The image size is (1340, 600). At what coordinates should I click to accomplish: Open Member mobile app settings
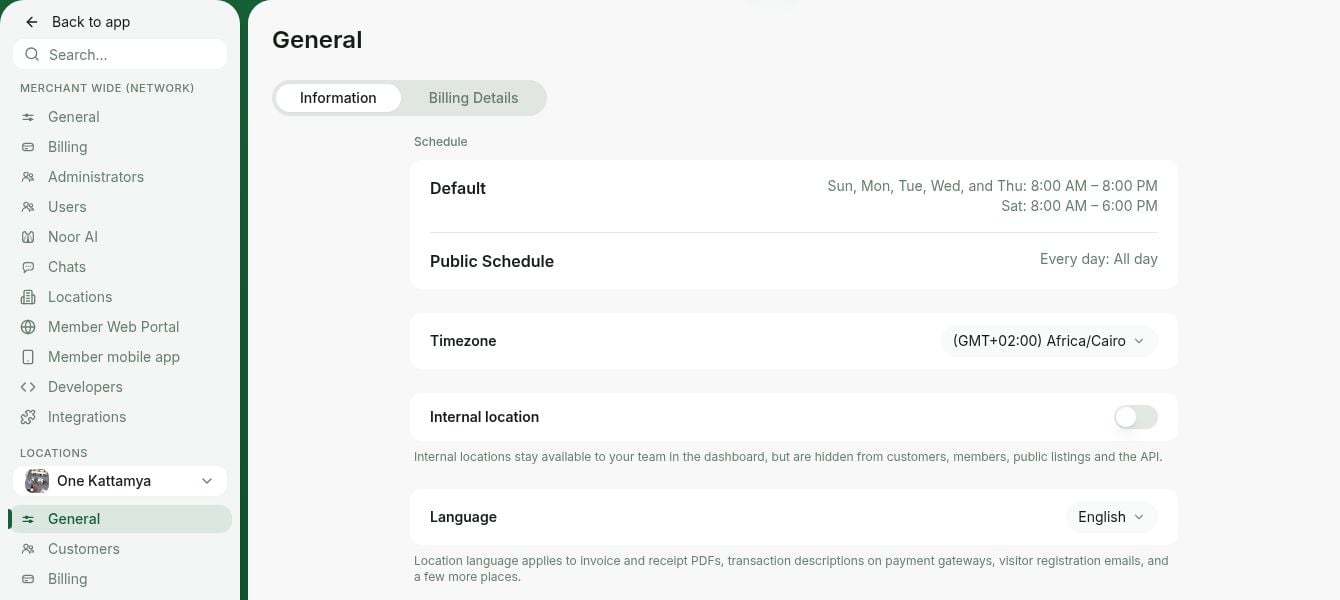pos(120,357)
